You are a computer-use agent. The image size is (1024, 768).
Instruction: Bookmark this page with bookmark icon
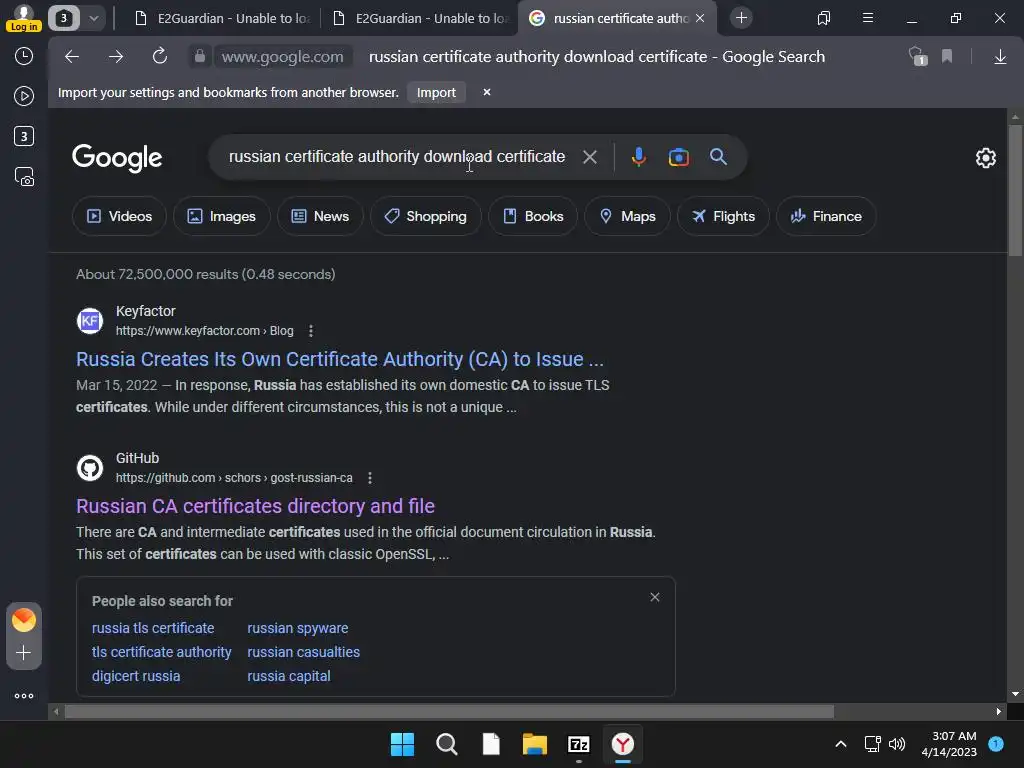pos(947,57)
